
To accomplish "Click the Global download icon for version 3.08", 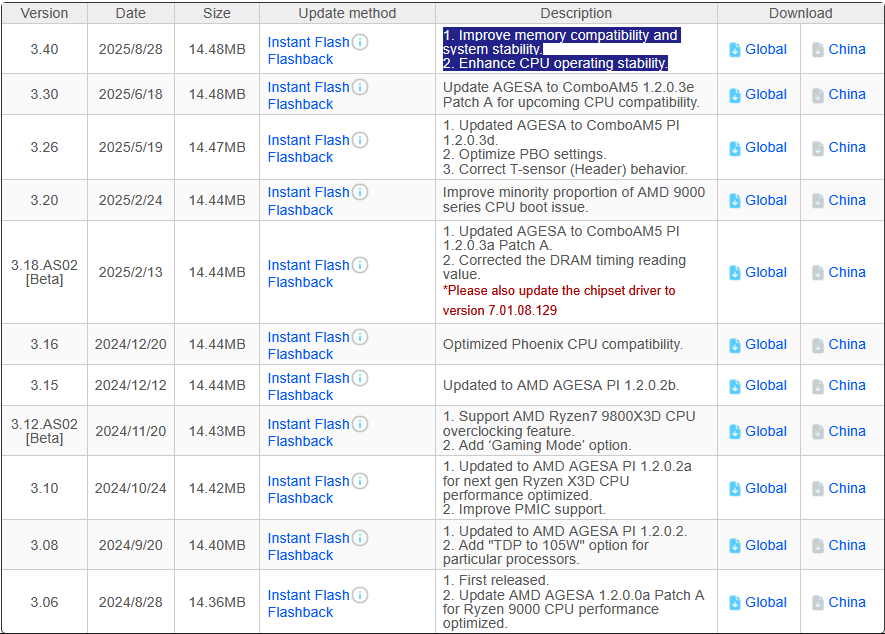I will tap(735, 546).
